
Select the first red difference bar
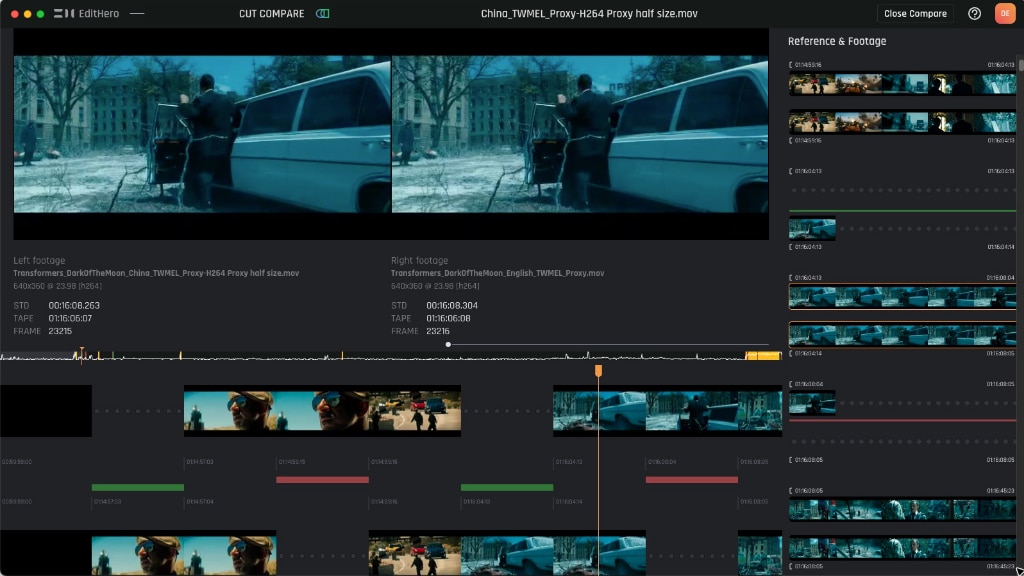point(322,479)
